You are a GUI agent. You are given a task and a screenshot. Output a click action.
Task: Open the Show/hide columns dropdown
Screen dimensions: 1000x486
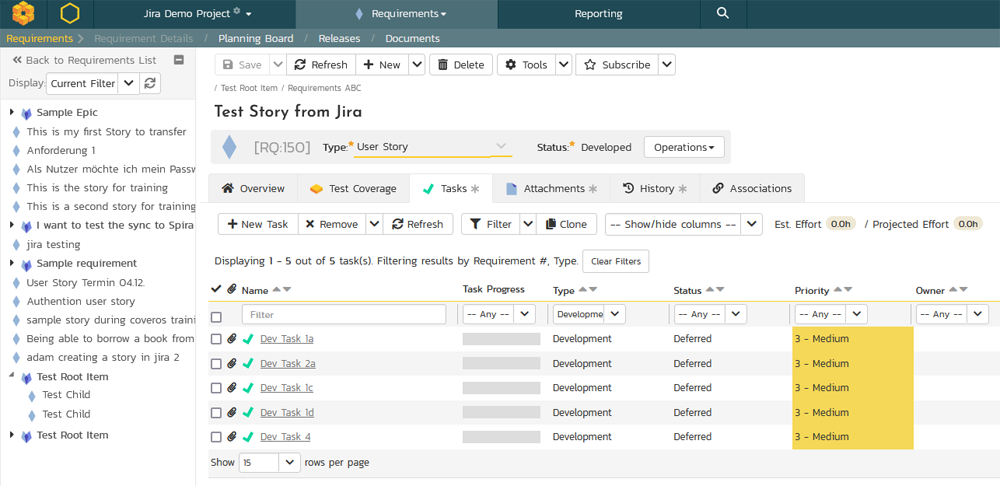[683, 225]
